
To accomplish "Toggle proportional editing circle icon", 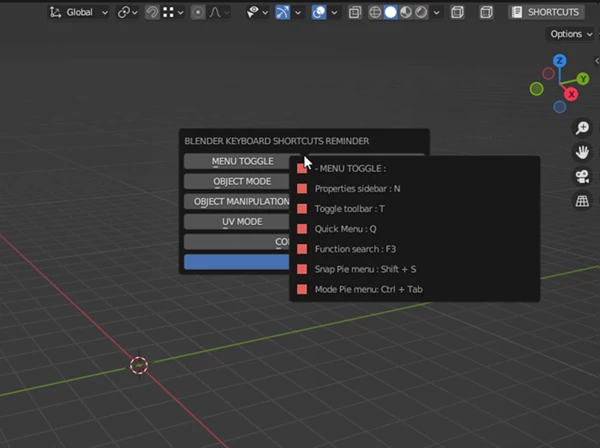I will [198, 12].
